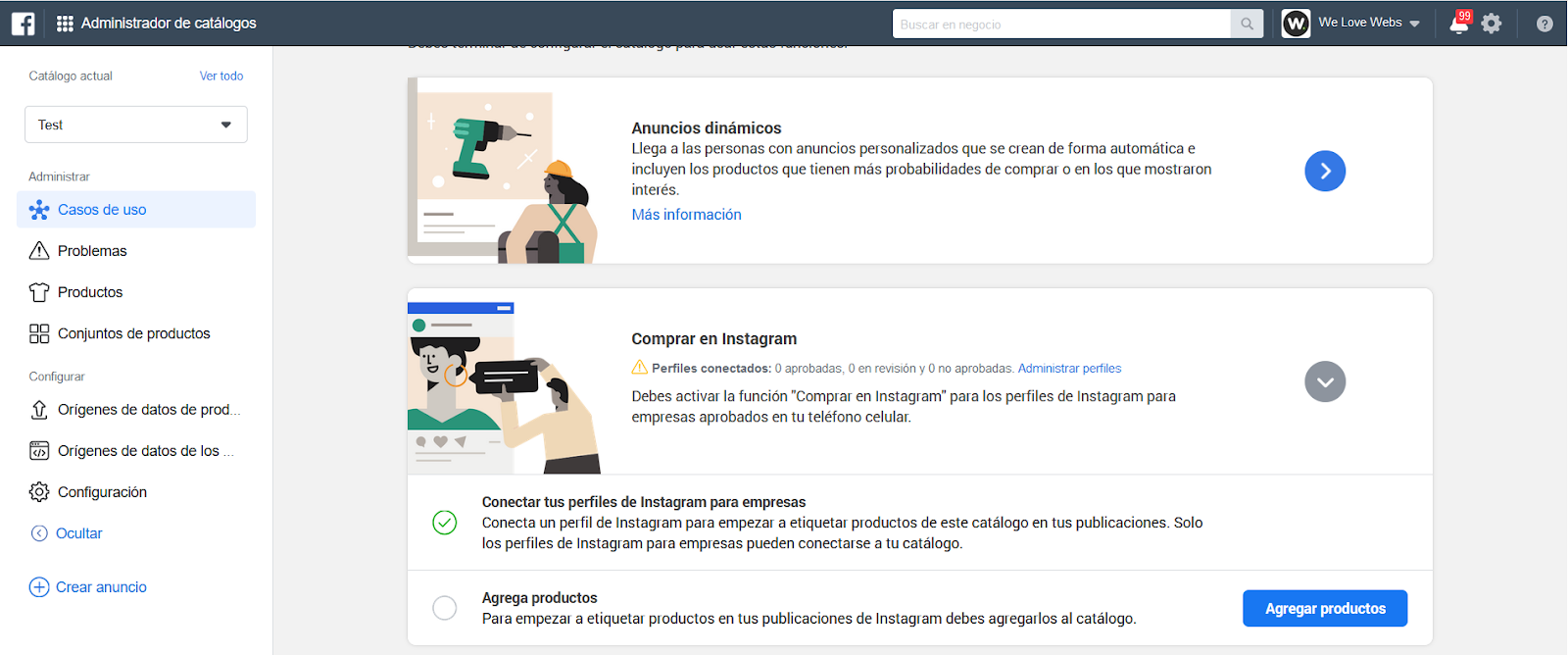This screenshot has width=1568, height=655.
Task: Click the help question mark icon
Action: [1544, 24]
